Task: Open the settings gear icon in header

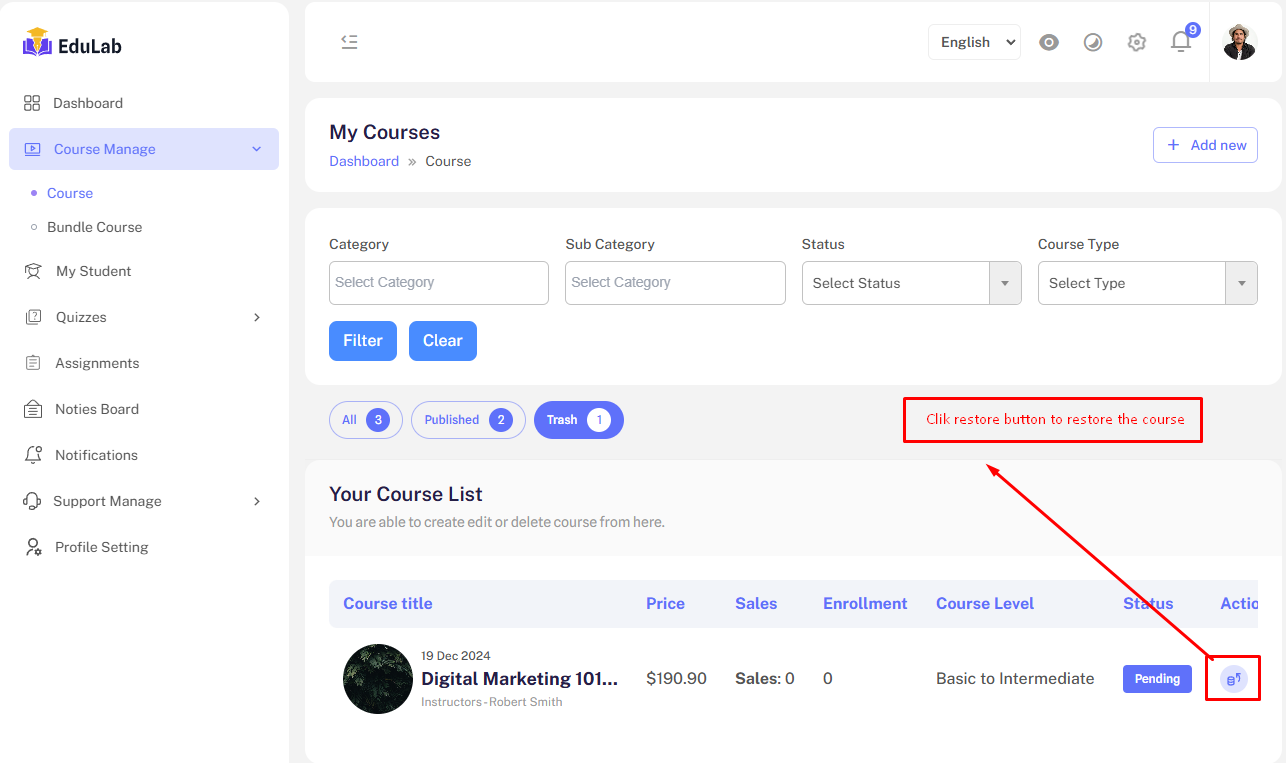Action: click(x=1137, y=42)
